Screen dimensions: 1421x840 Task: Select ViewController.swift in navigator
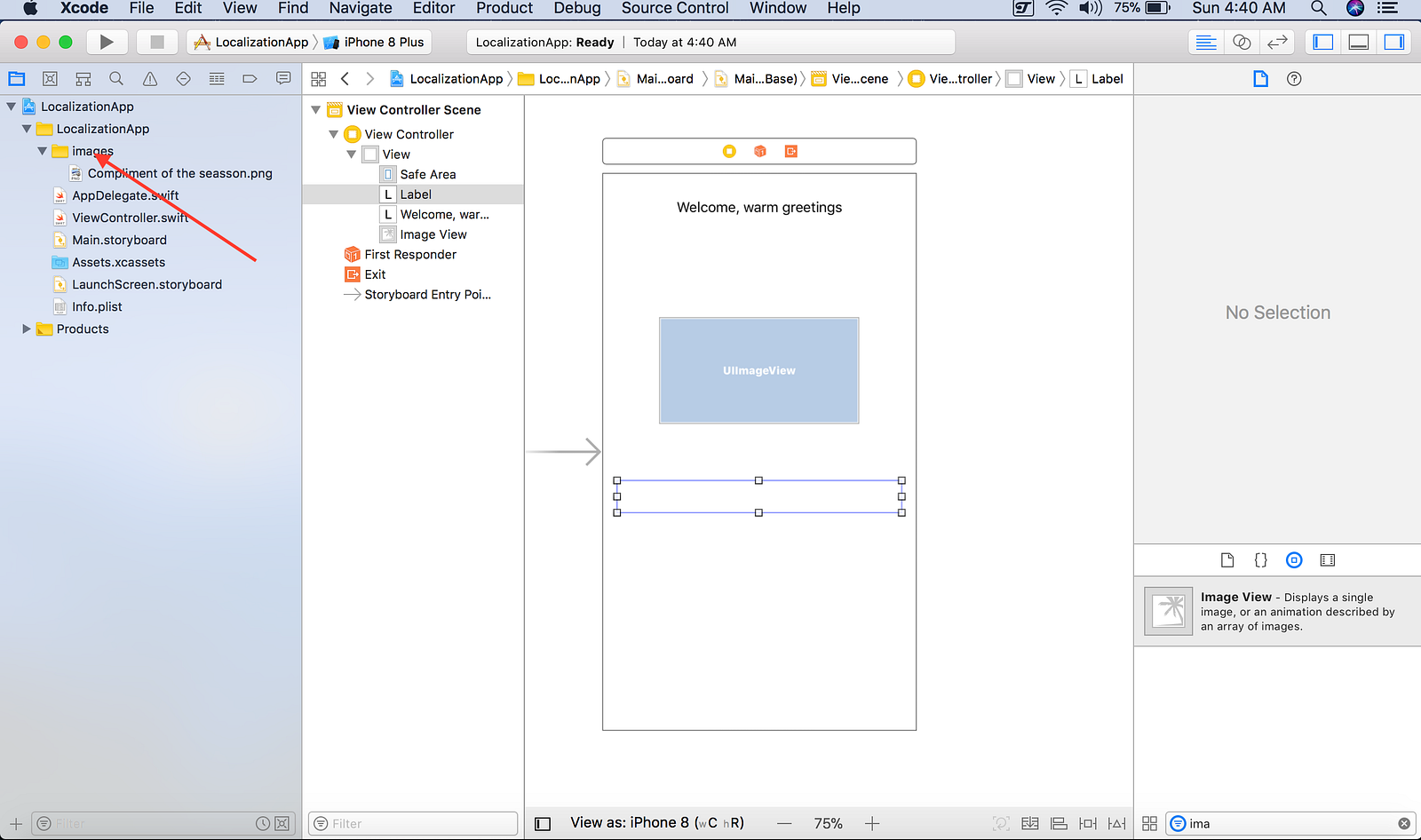[x=130, y=218]
